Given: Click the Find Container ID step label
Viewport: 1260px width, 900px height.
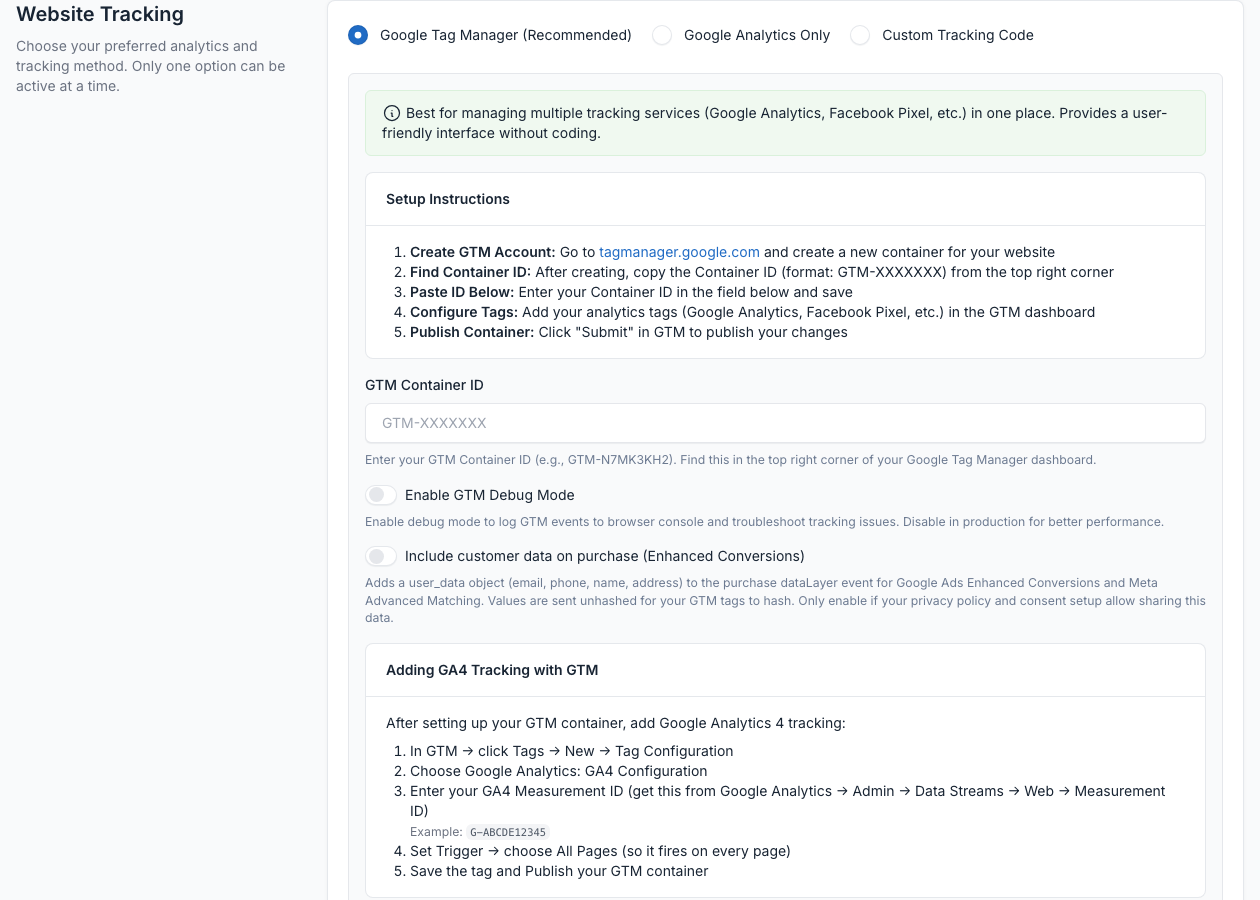Looking at the screenshot, I should click(470, 272).
